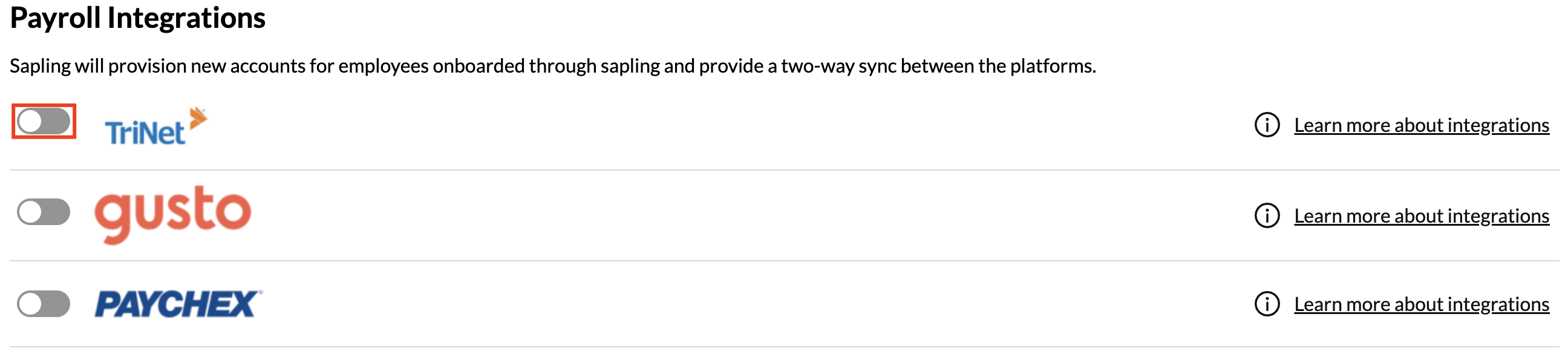This screenshot has height=357, width=1568.
Task: Turn on the Gusto payroll switch
Action: point(43,212)
